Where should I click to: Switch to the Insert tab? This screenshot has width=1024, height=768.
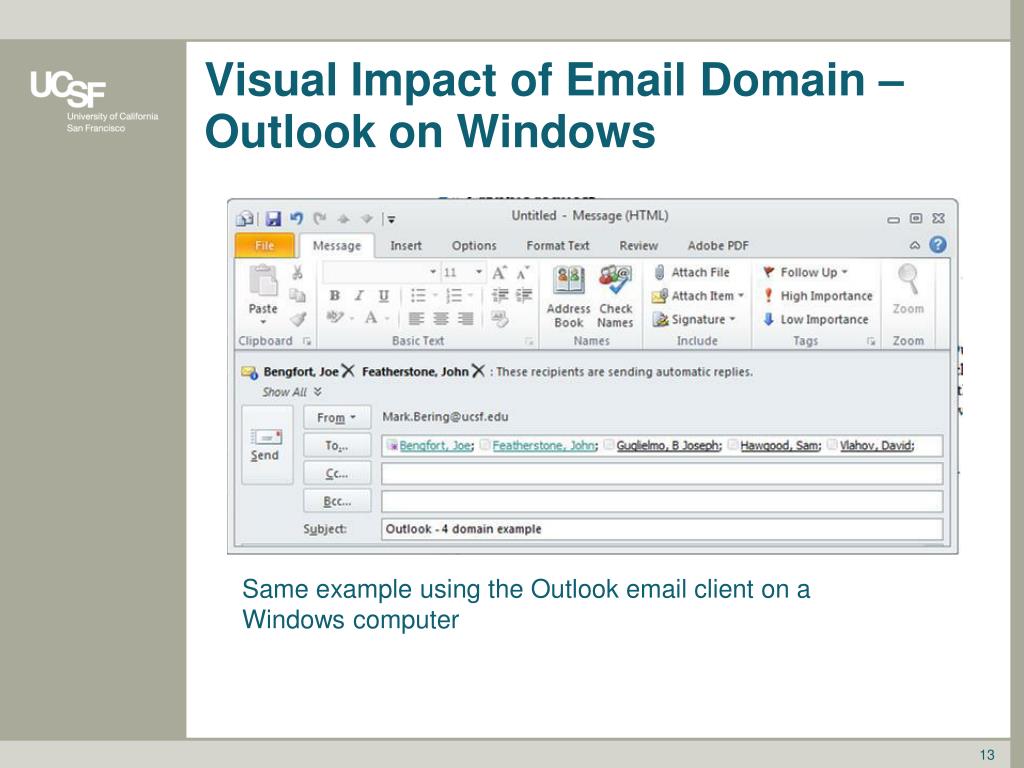[406, 246]
